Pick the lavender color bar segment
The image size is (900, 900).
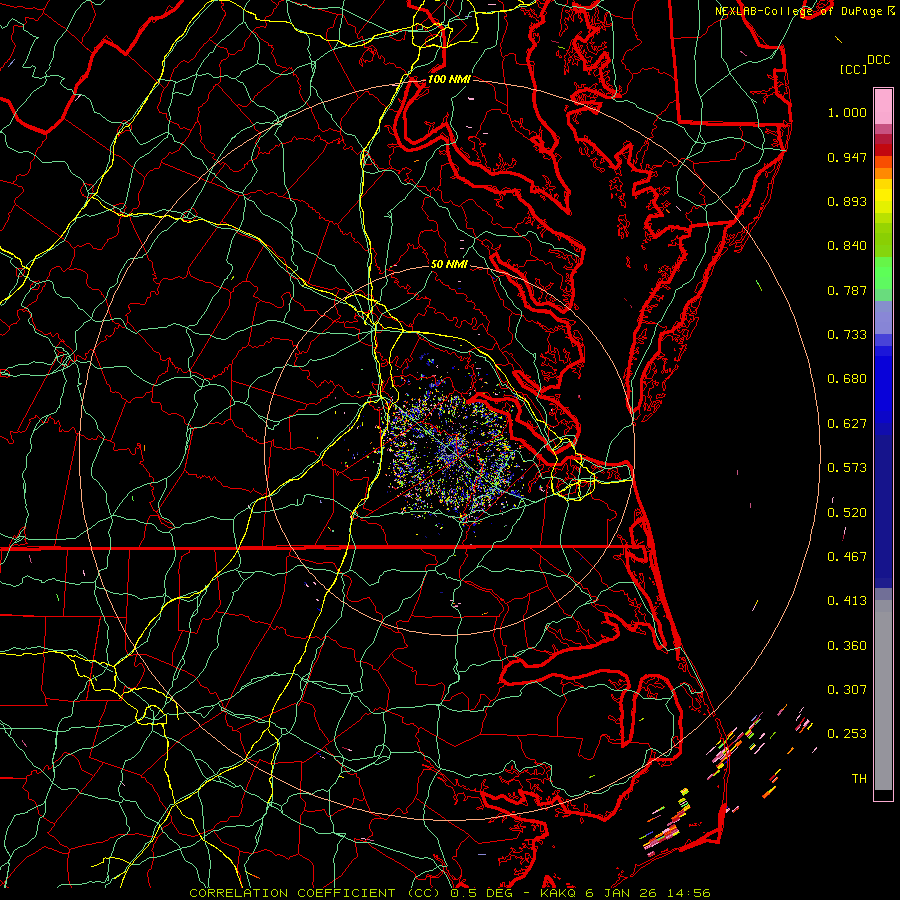pyautogui.click(x=883, y=318)
